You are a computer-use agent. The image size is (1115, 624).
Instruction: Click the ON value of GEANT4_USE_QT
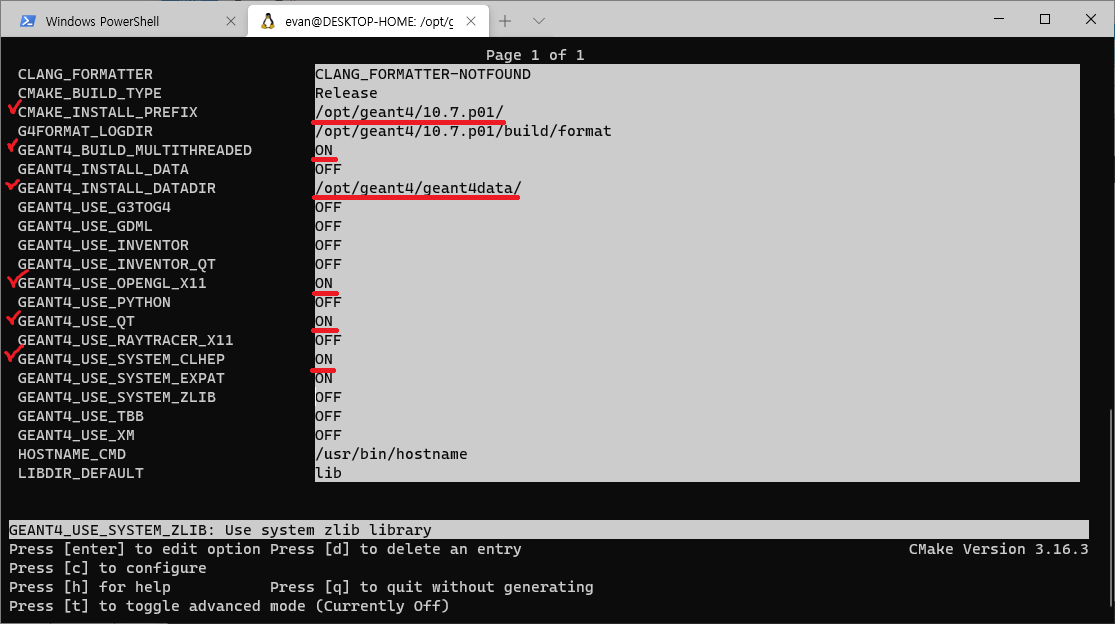324,321
